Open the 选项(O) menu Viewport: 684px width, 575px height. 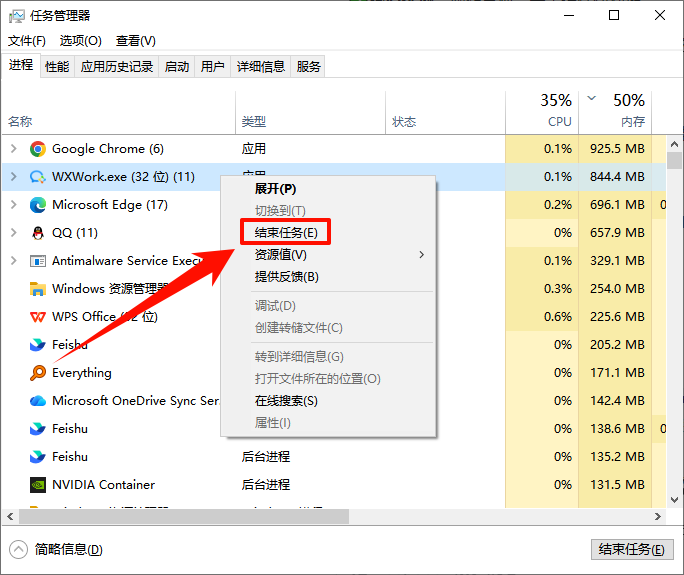(81, 41)
